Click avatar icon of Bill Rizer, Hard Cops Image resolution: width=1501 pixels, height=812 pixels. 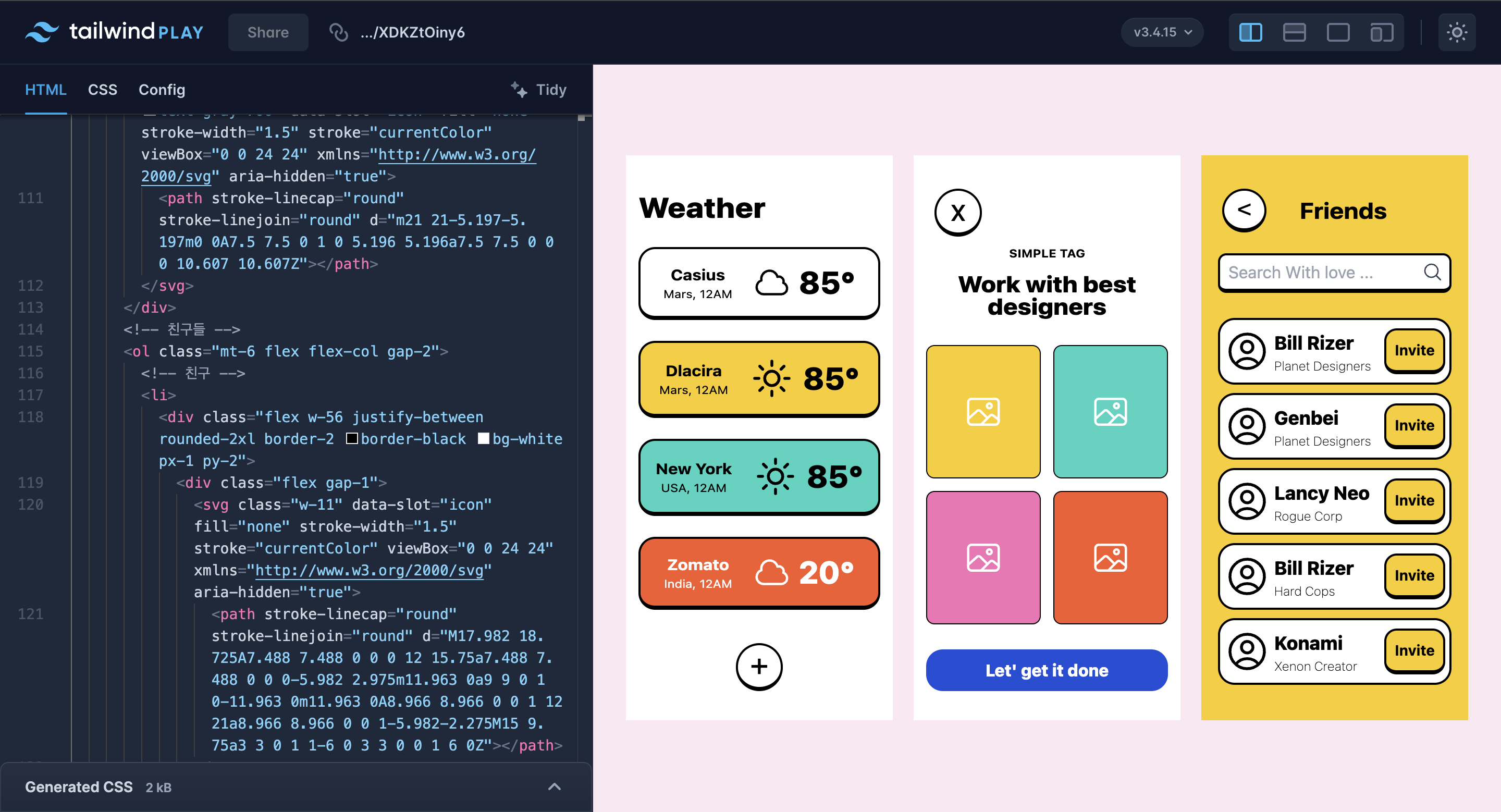(x=1247, y=576)
